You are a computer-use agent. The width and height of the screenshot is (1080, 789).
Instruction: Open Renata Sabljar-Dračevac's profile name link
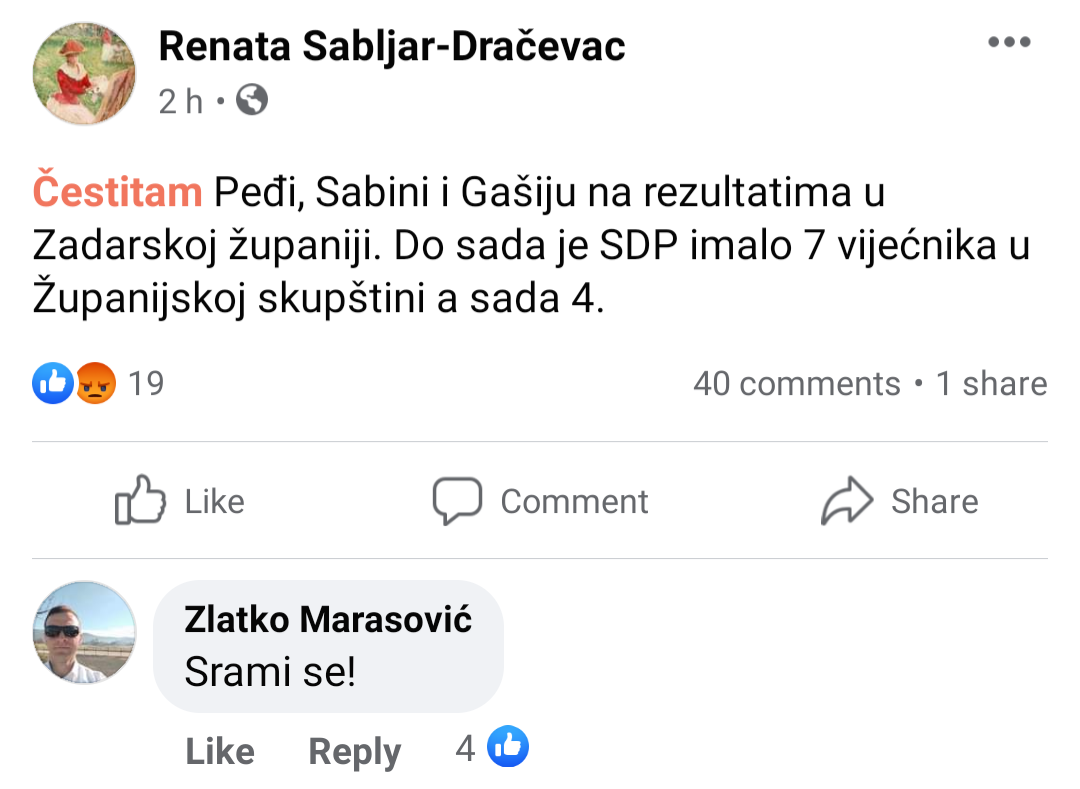[x=392, y=46]
